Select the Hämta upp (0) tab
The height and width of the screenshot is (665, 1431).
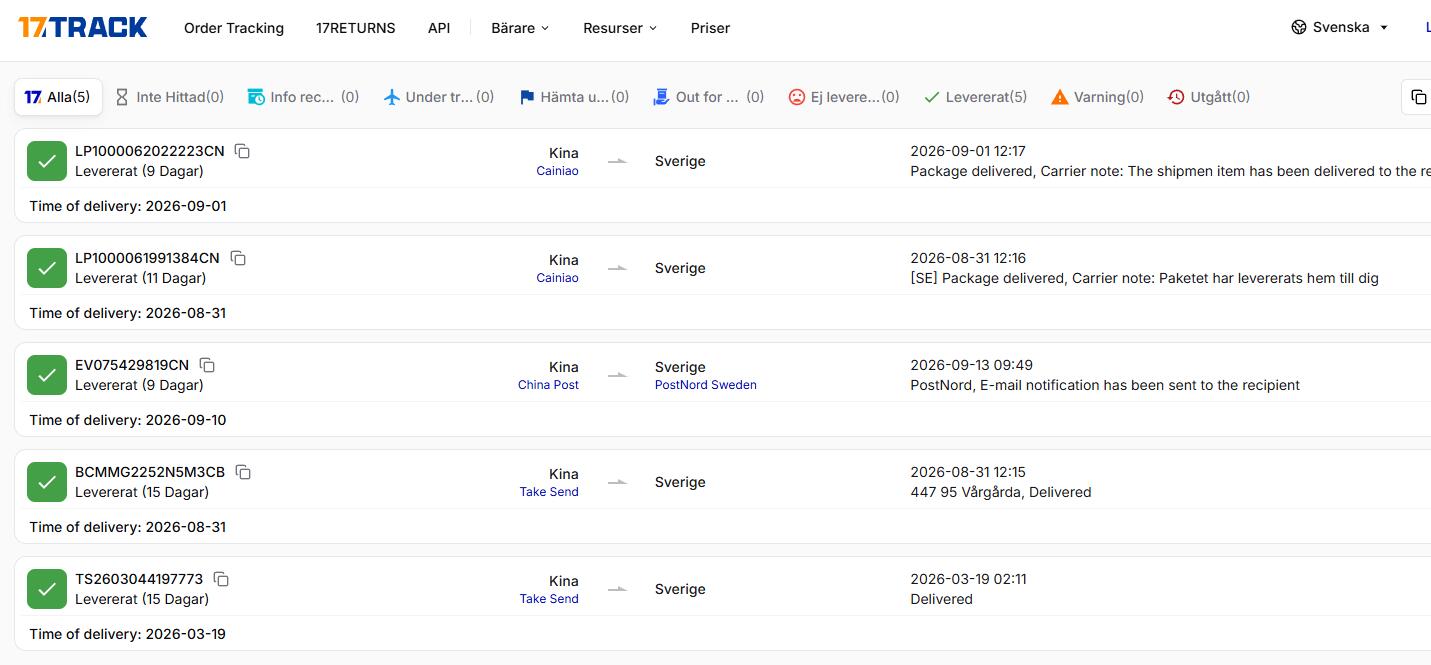click(x=574, y=97)
